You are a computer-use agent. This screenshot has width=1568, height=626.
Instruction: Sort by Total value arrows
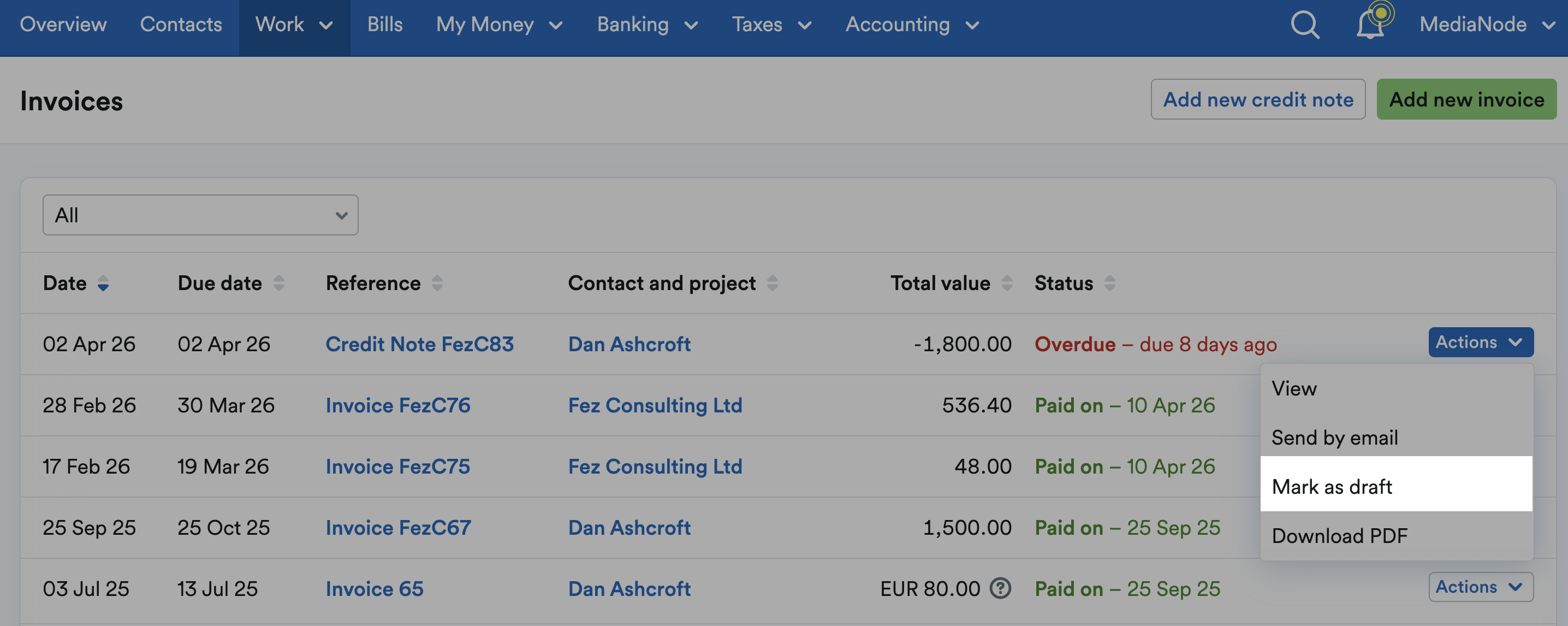tap(1007, 283)
